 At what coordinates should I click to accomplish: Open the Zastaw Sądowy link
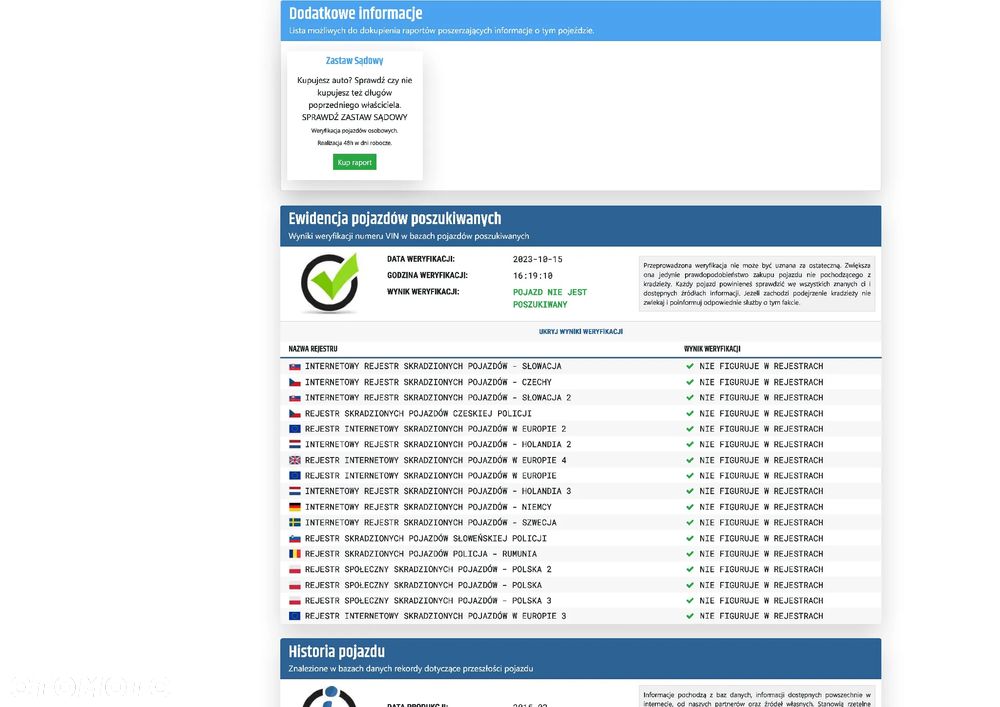pos(355,61)
